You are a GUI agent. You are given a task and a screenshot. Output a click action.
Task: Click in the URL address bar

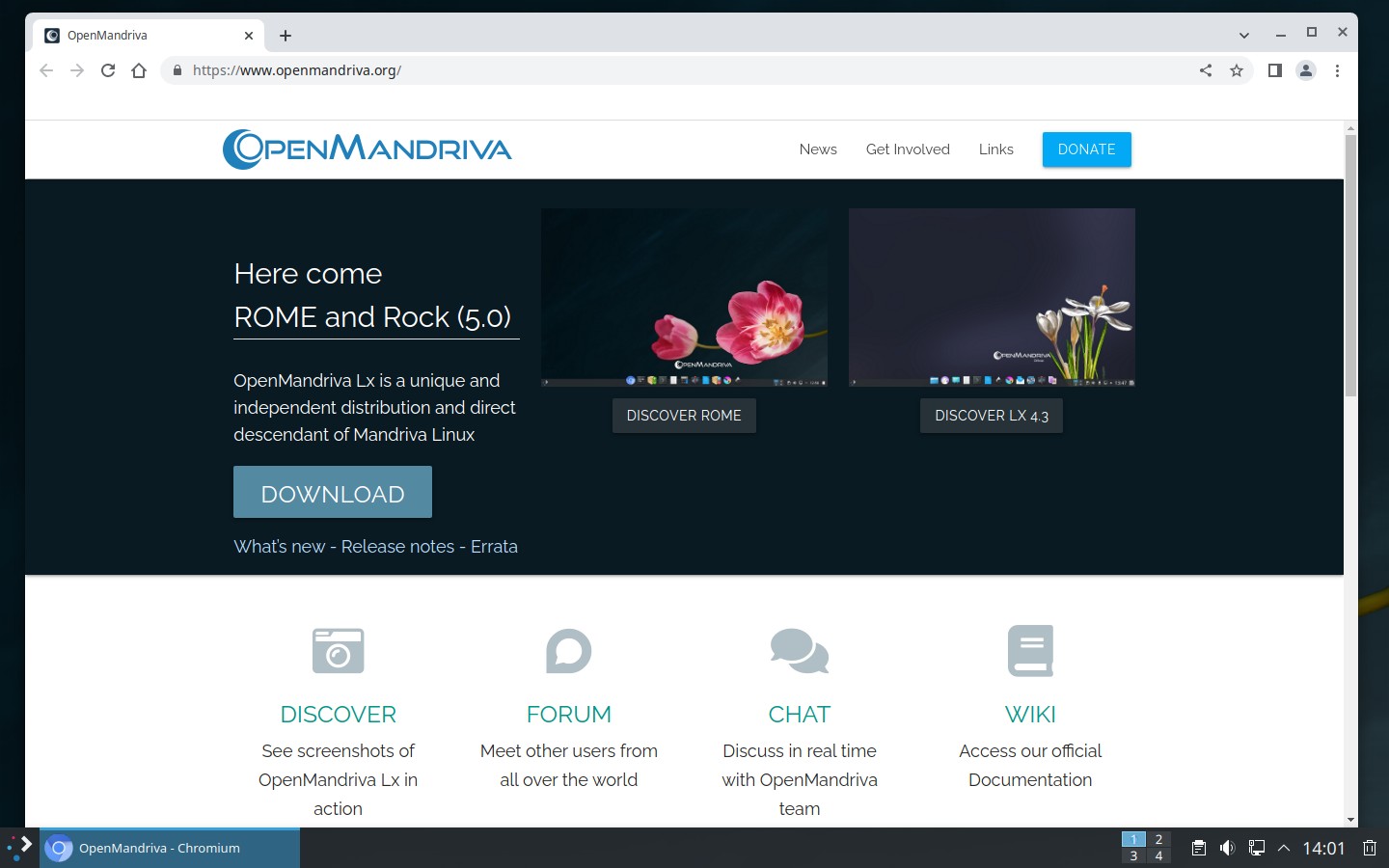tap(675, 70)
